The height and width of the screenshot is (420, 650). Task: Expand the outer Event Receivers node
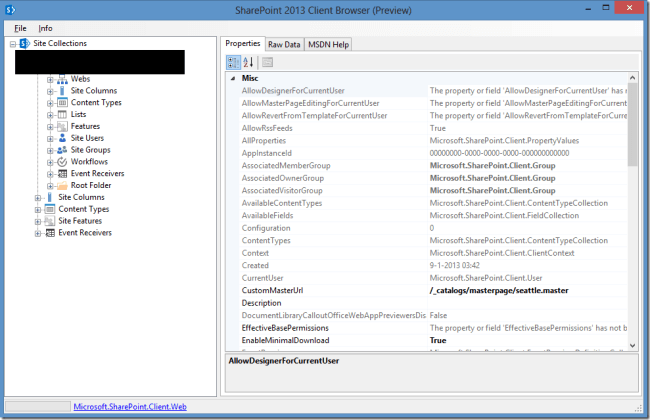(38, 233)
